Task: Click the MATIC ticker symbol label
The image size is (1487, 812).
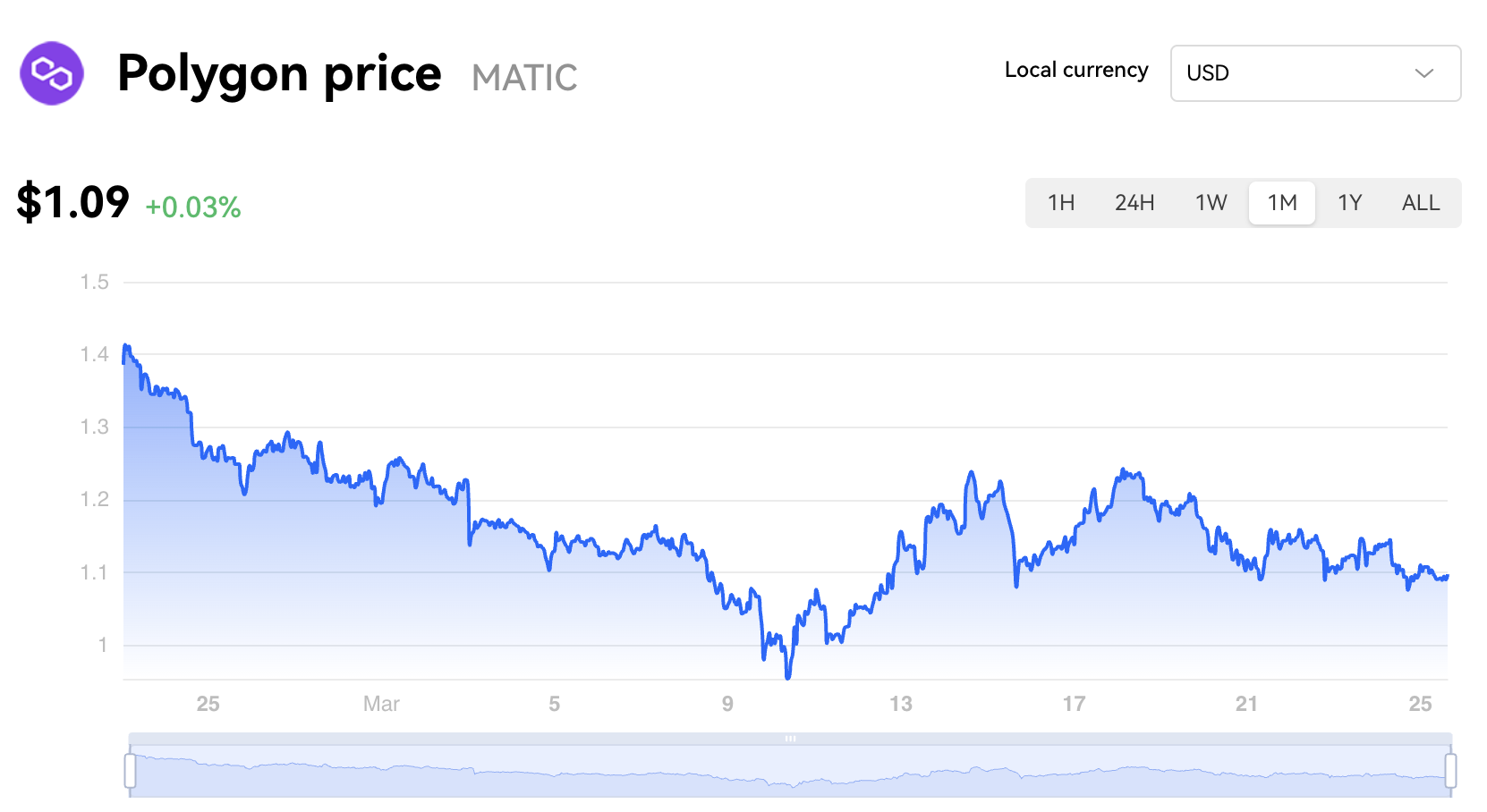Action: pos(524,78)
